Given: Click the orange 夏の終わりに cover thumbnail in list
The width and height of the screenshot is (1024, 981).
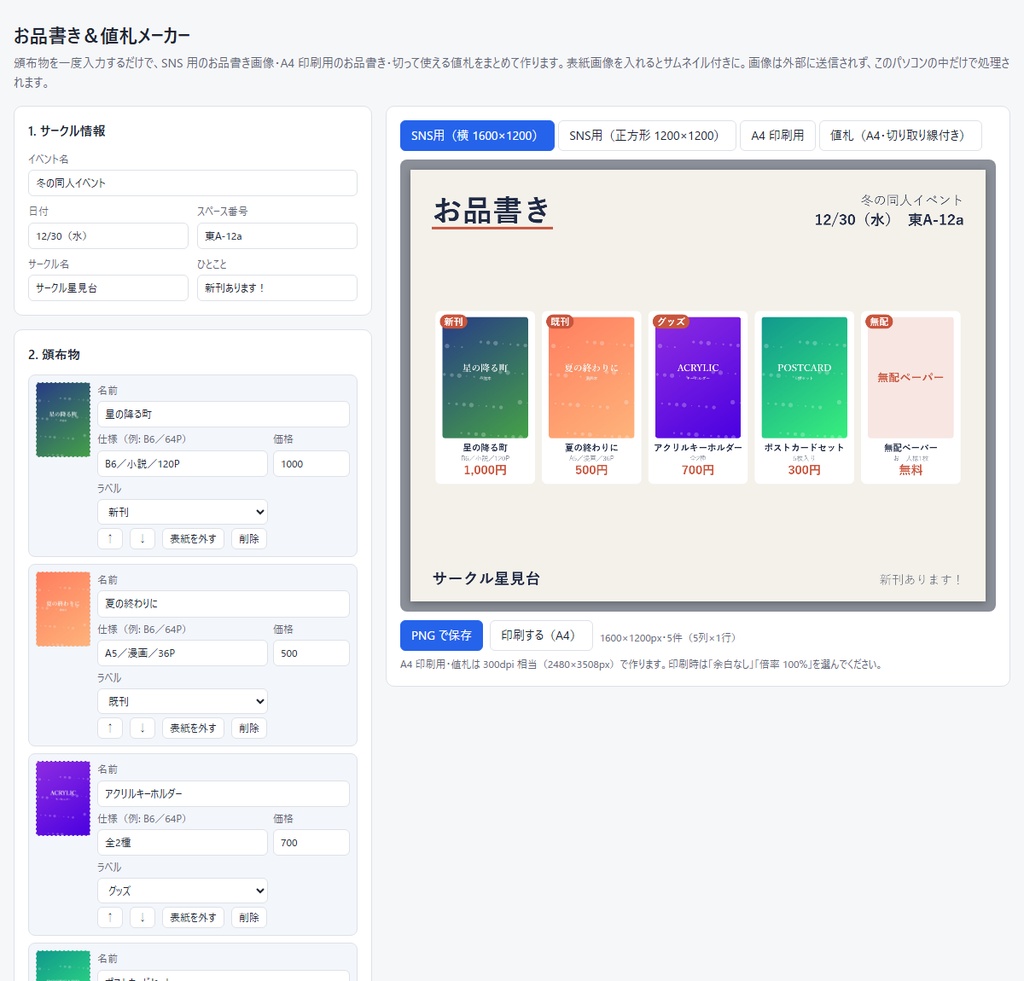Looking at the screenshot, I should point(63,609).
